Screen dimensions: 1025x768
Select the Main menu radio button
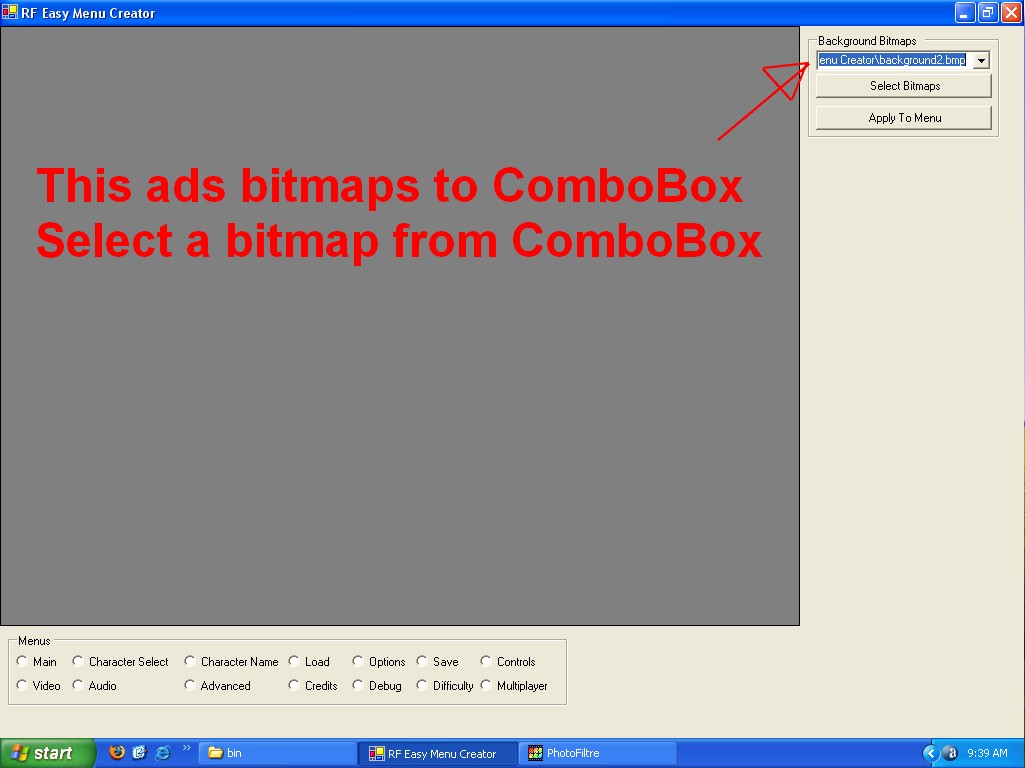23,661
